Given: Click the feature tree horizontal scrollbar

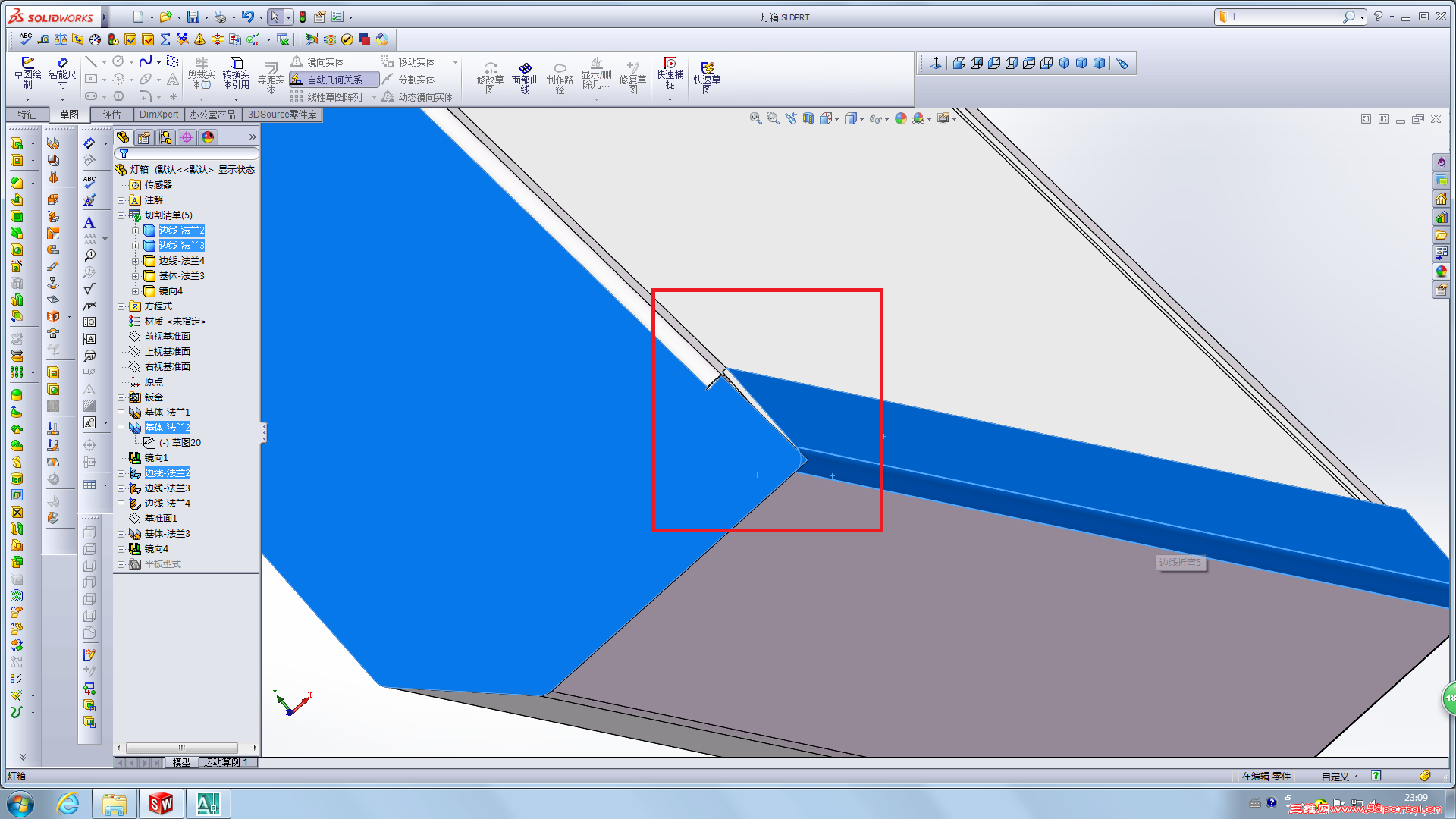Looking at the screenshot, I should tap(182, 748).
